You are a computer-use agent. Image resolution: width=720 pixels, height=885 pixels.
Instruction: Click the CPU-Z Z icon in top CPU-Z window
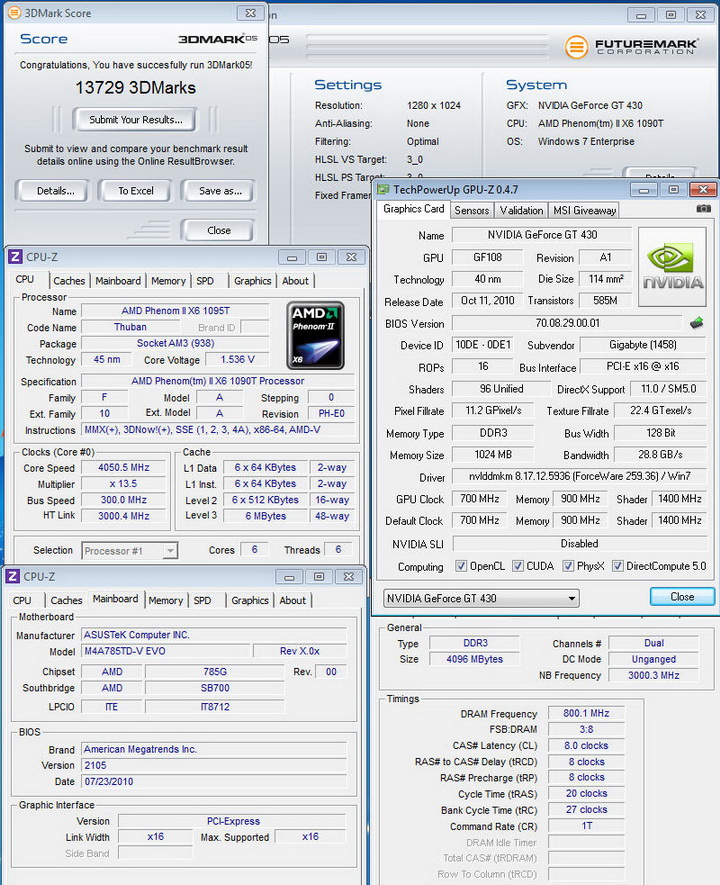click(16, 257)
